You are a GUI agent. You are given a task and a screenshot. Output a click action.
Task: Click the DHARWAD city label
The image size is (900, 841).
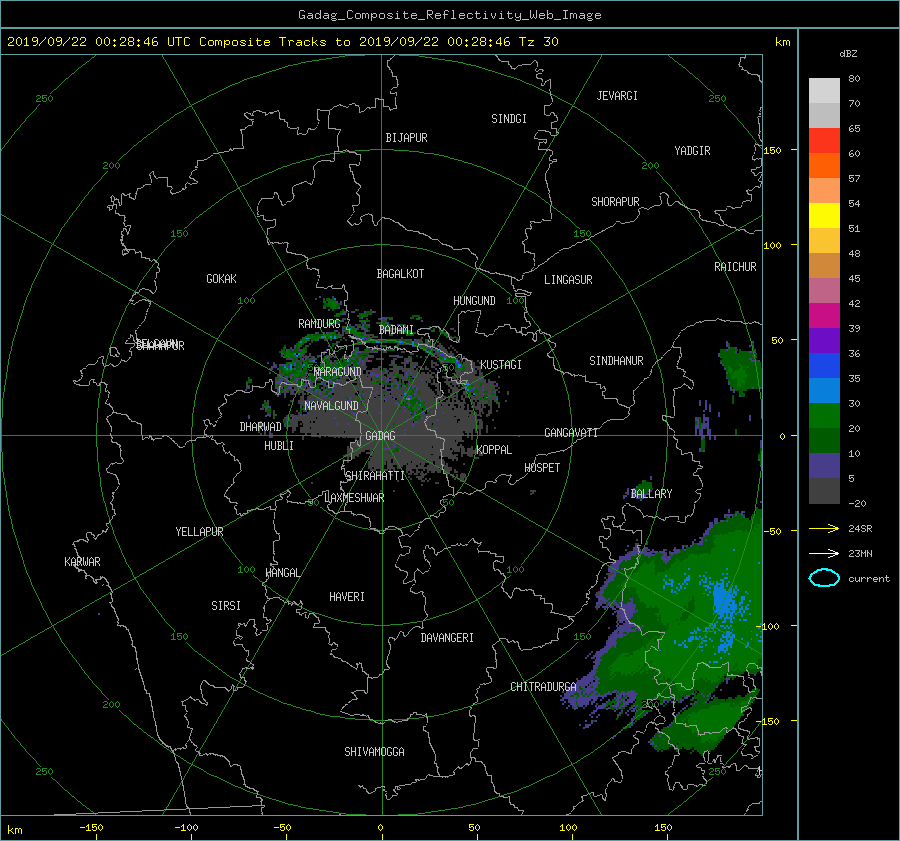(x=260, y=427)
